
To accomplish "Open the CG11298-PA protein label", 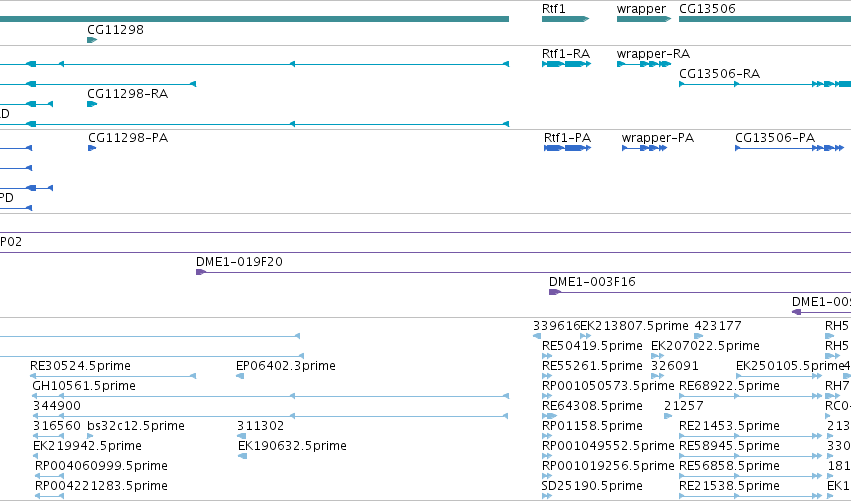I will 128,138.
